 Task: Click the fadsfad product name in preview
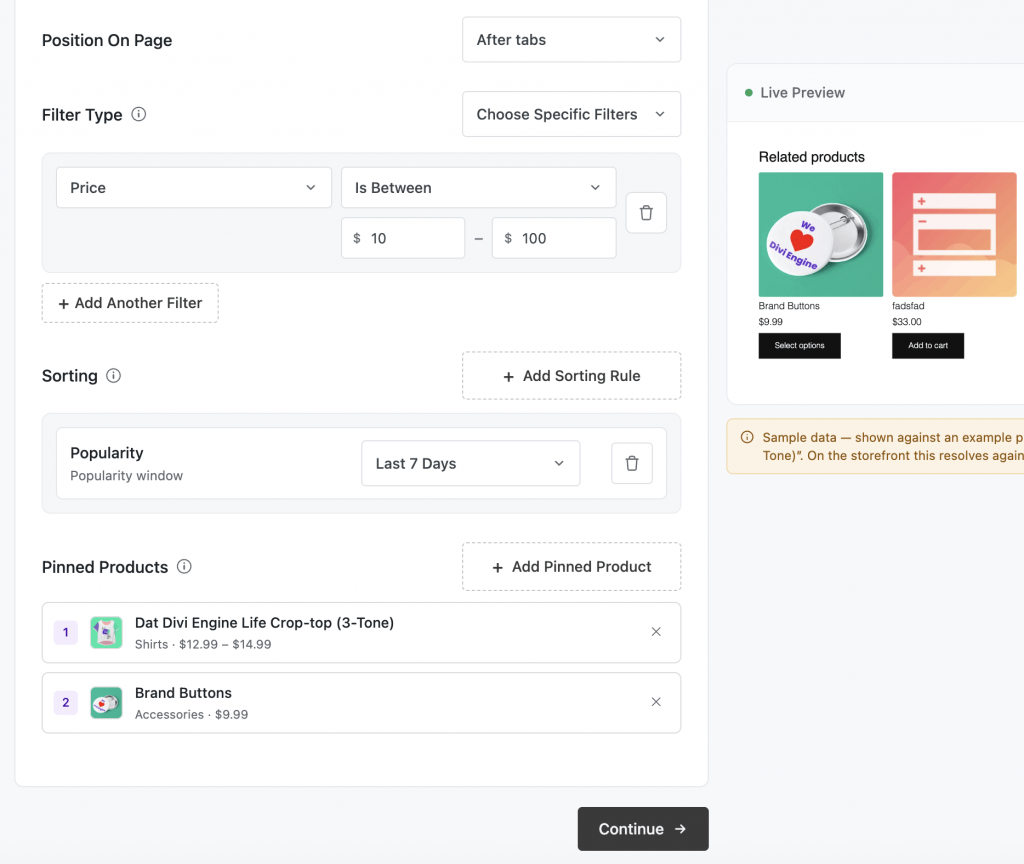(x=908, y=306)
